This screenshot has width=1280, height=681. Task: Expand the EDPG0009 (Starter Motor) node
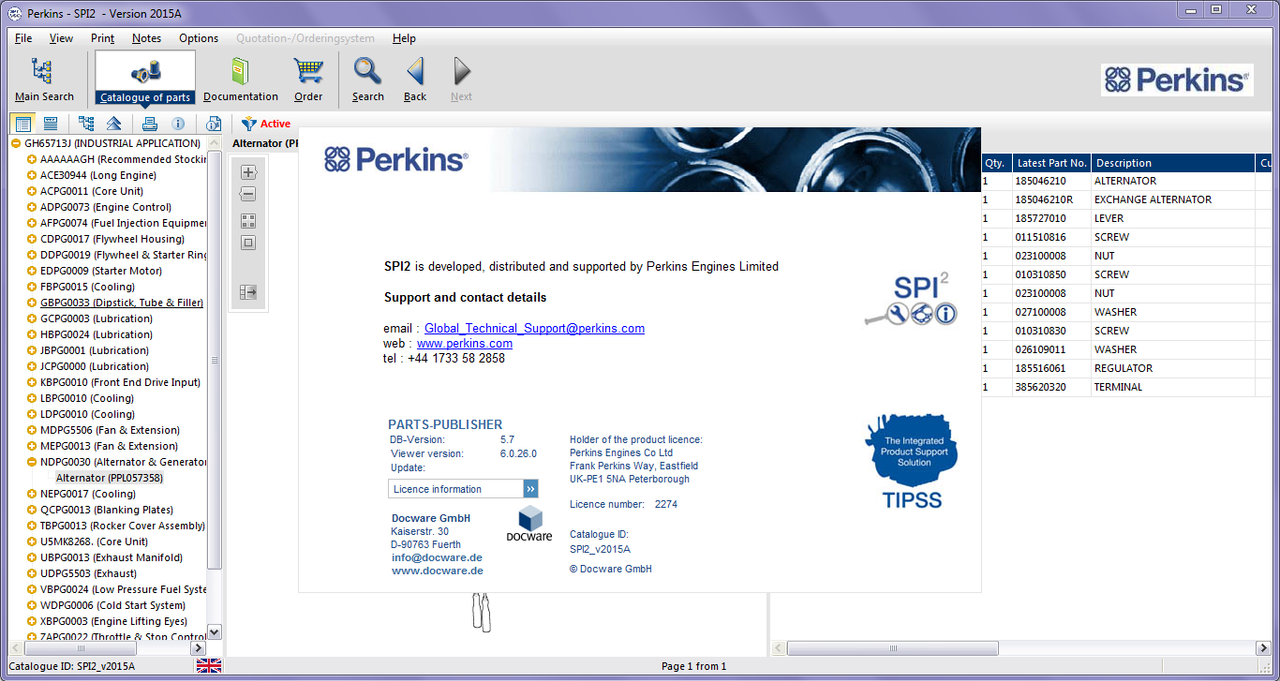pos(32,271)
